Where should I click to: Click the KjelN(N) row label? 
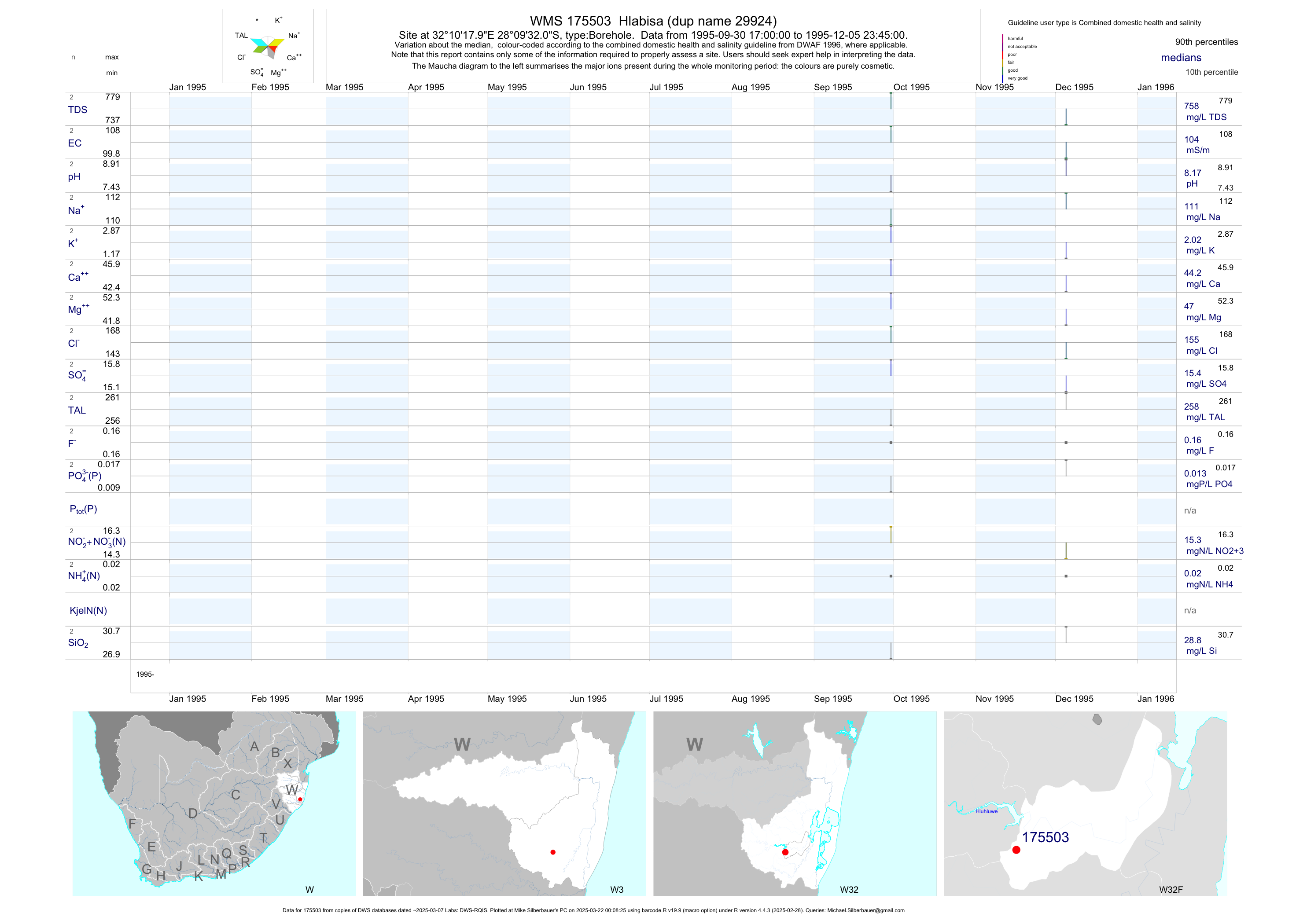[88, 611]
